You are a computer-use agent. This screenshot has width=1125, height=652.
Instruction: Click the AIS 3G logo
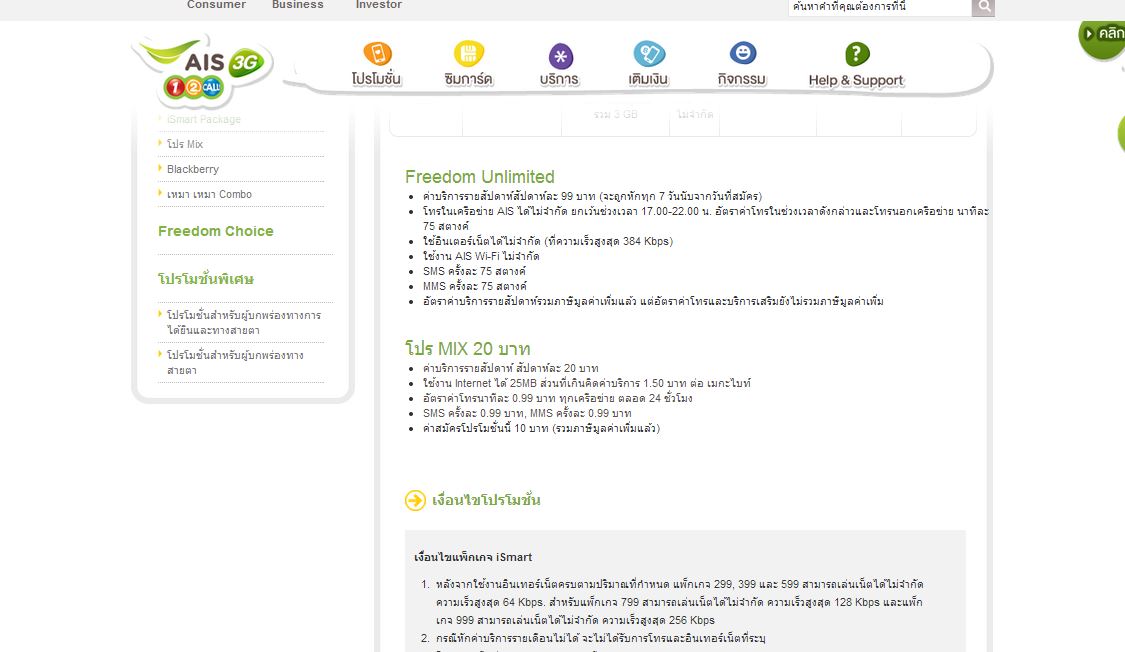[x=204, y=70]
